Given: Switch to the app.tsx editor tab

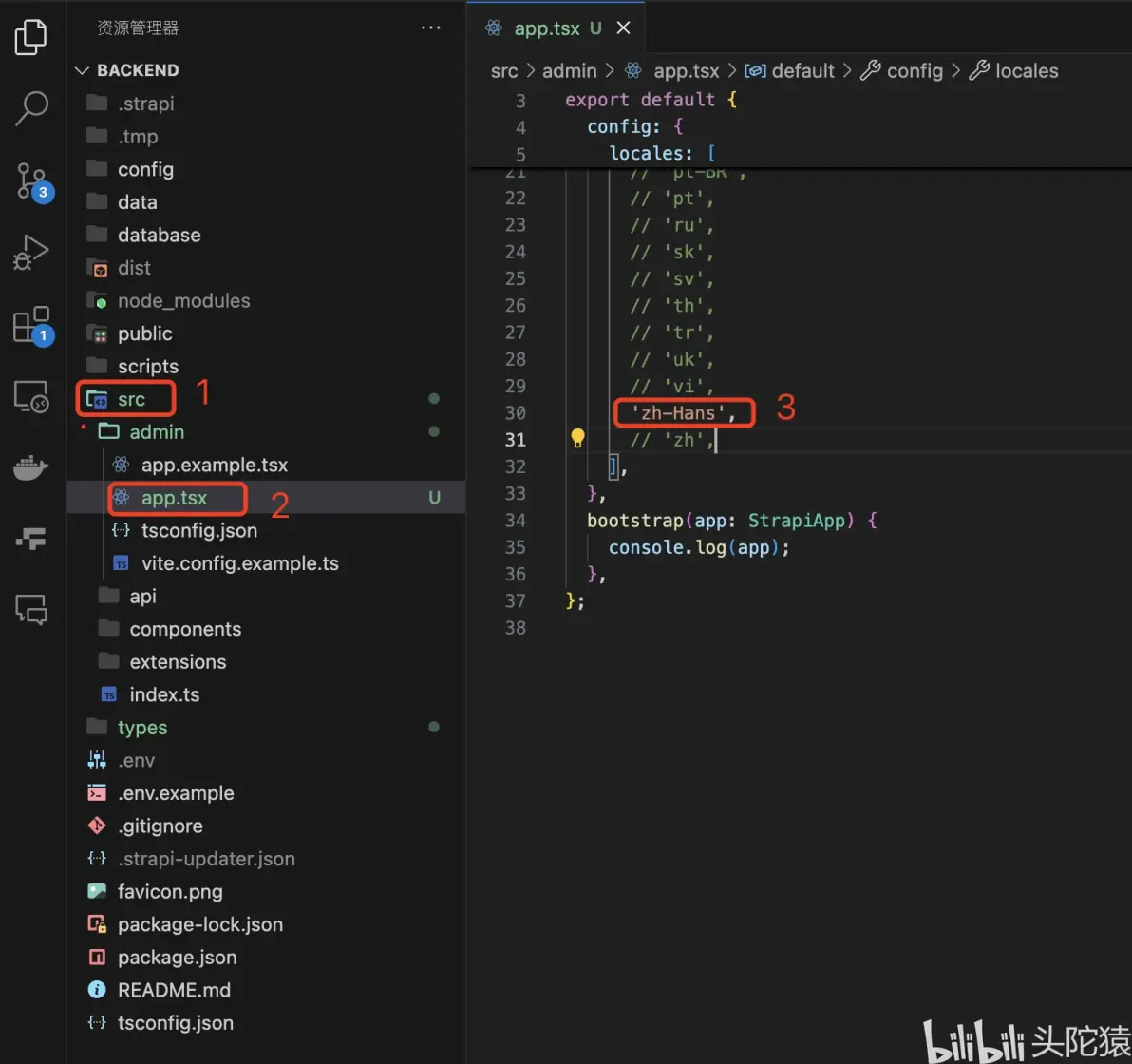Looking at the screenshot, I should pos(545,28).
